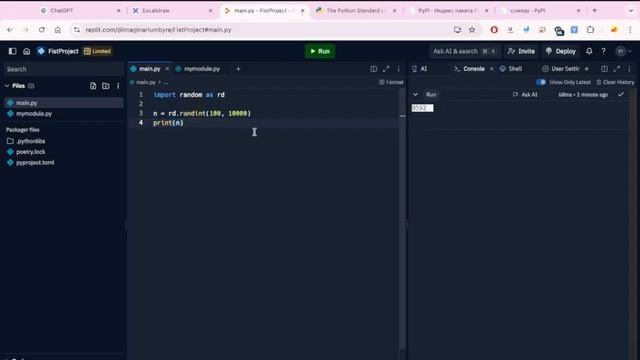Invite collaborators to the project
The height and width of the screenshot is (360, 640).
click(521, 51)
